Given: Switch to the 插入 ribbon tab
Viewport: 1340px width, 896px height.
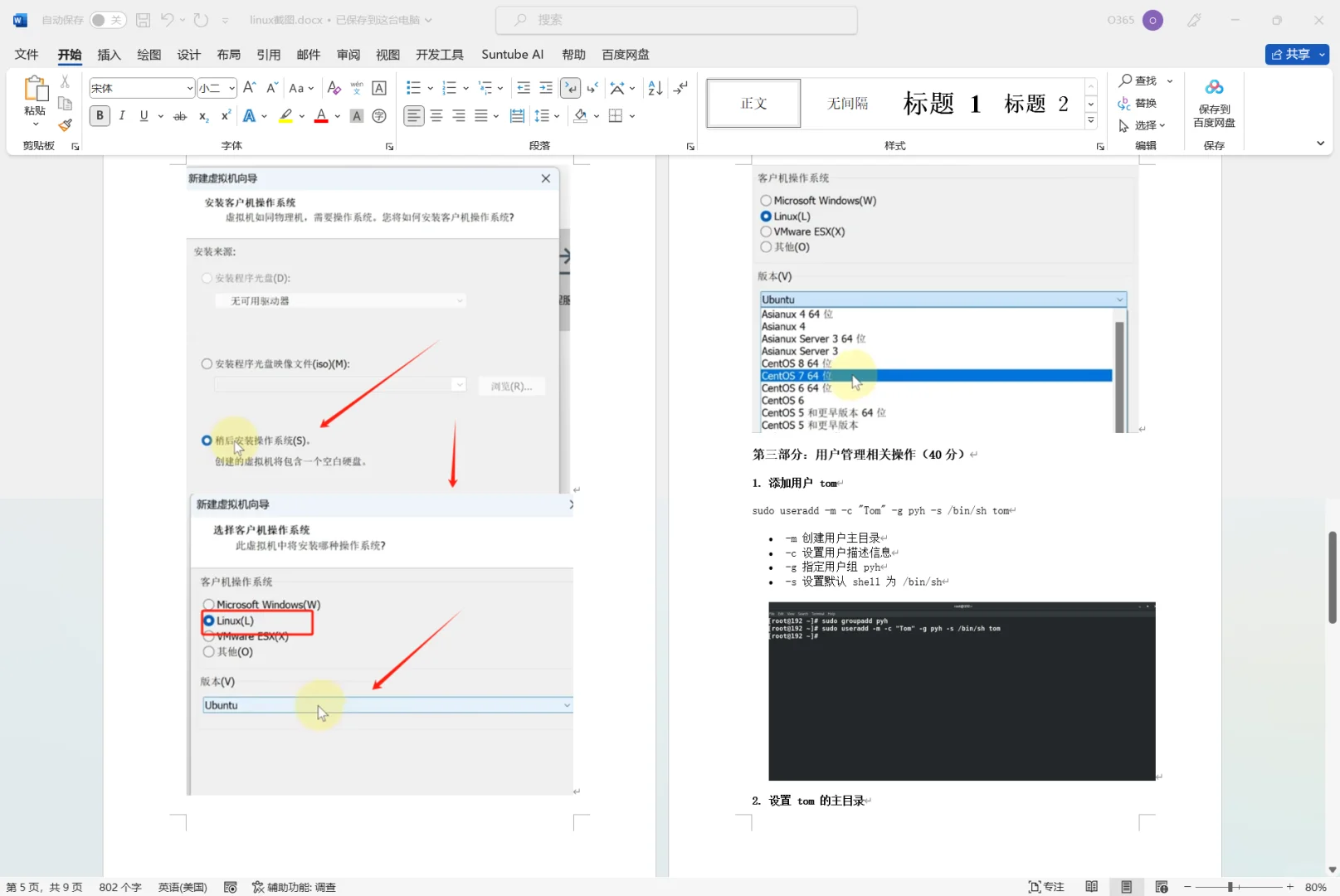Looking at the screenshot, I should pos(109,54).
